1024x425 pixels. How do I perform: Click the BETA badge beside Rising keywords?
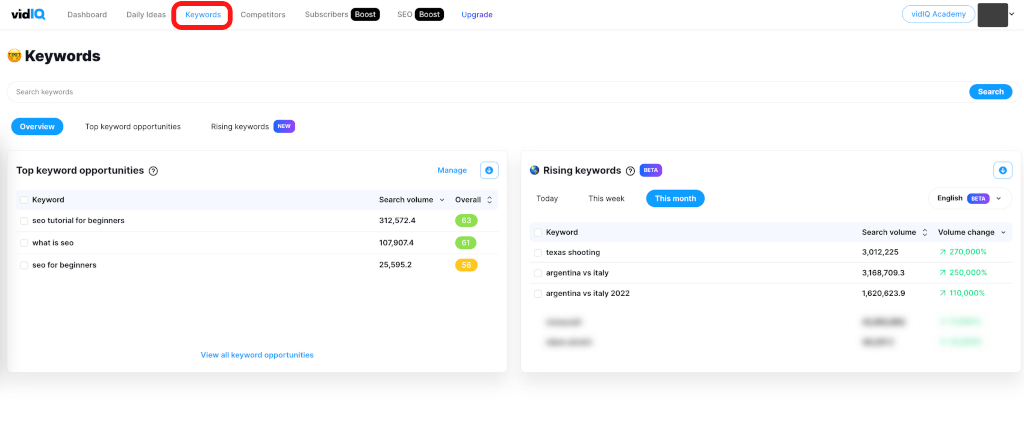[651, 170]
